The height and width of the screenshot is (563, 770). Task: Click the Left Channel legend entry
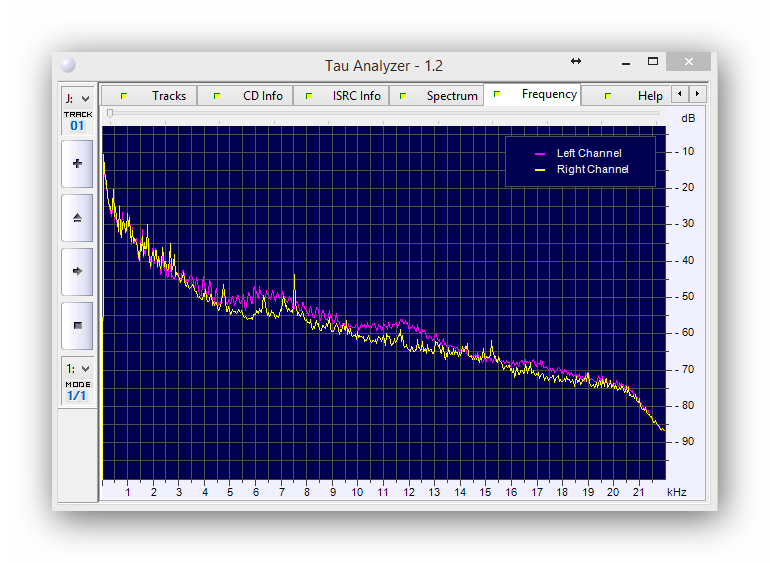click(x=588, y=153)
